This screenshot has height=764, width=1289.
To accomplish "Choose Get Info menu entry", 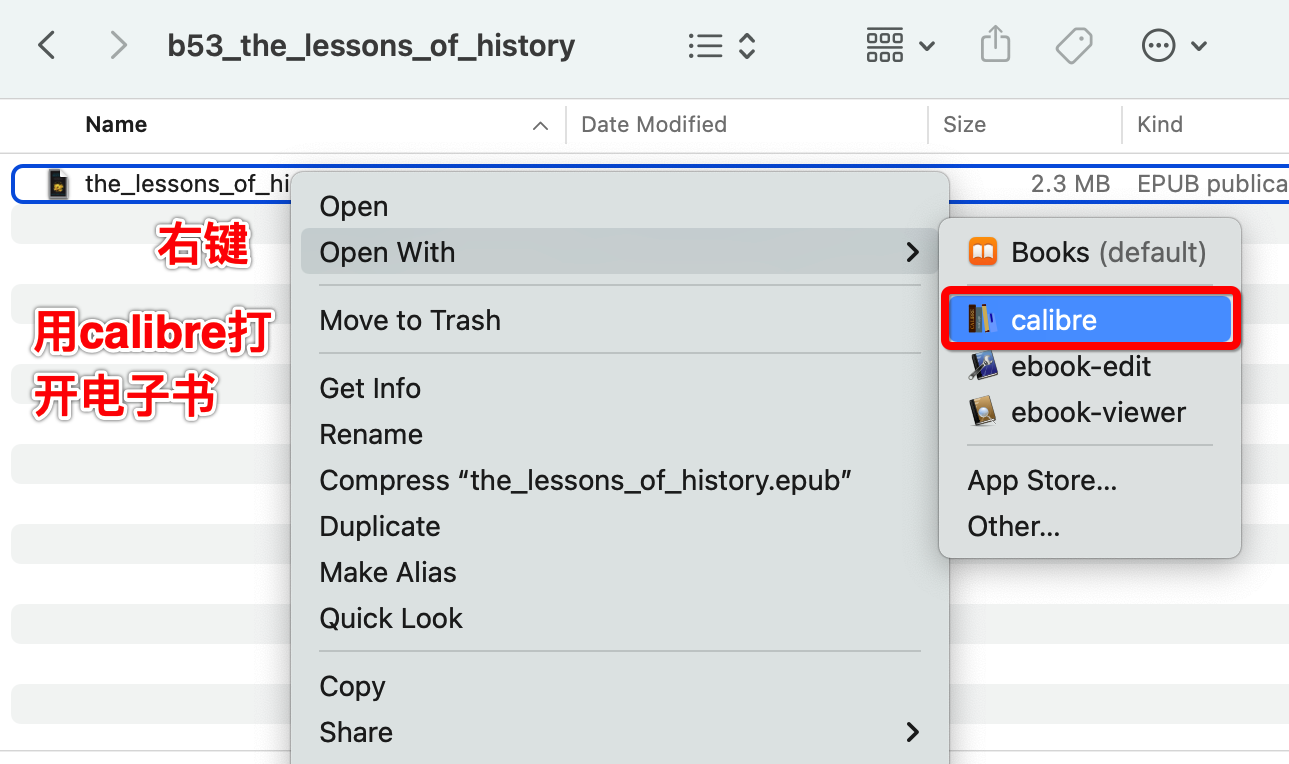I will [x=370, y=389].
